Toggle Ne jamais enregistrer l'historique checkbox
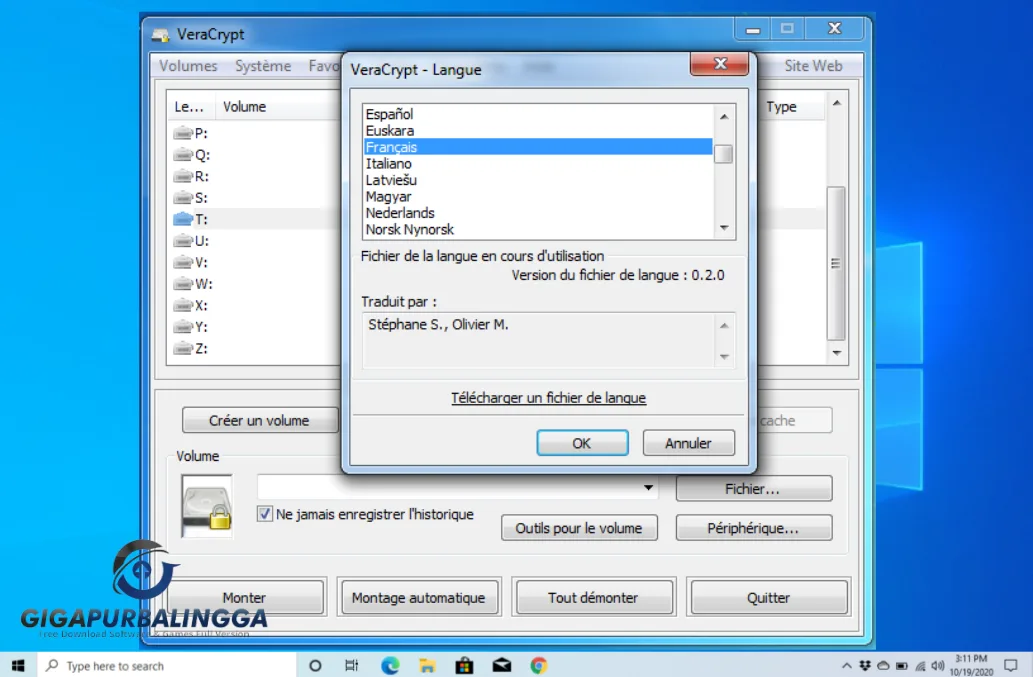 click(x=265, y=514)
